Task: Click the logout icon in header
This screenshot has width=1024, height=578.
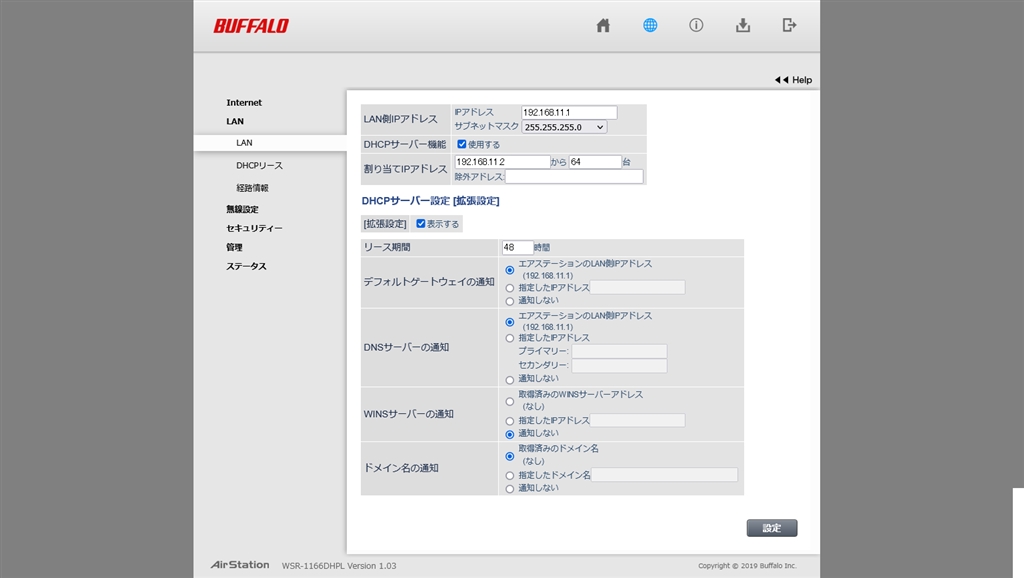Action: click(x=789, y=25)
